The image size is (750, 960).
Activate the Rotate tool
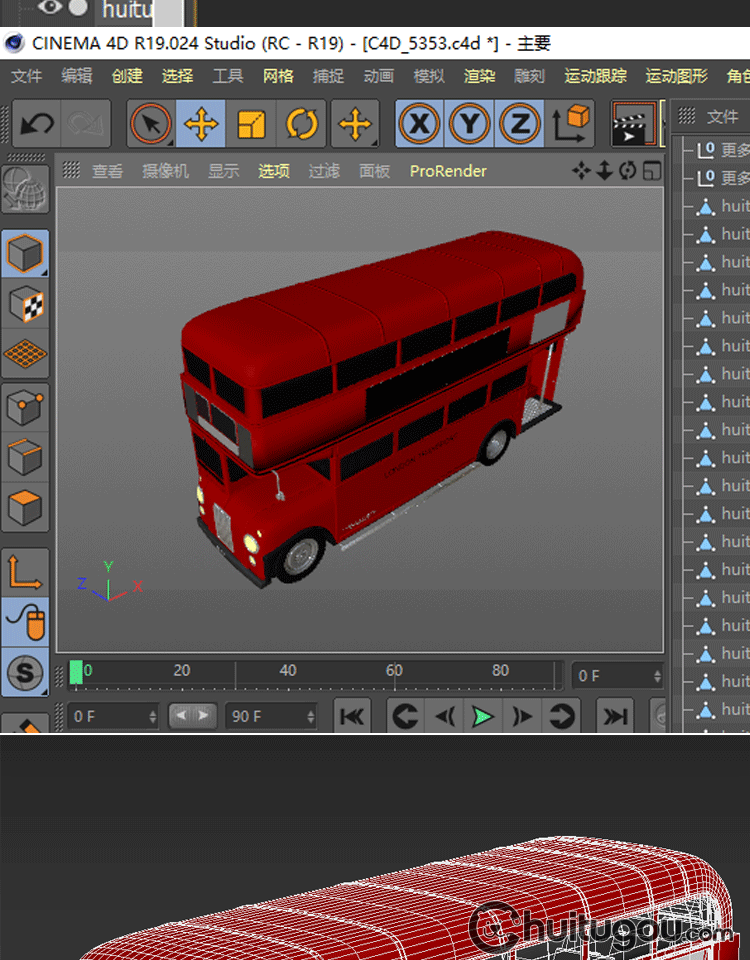[301, 124]
